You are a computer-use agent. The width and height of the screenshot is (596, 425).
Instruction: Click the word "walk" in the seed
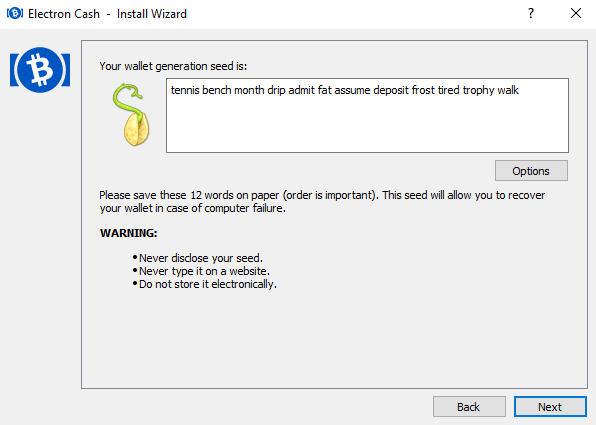click(x=508, y=90)
